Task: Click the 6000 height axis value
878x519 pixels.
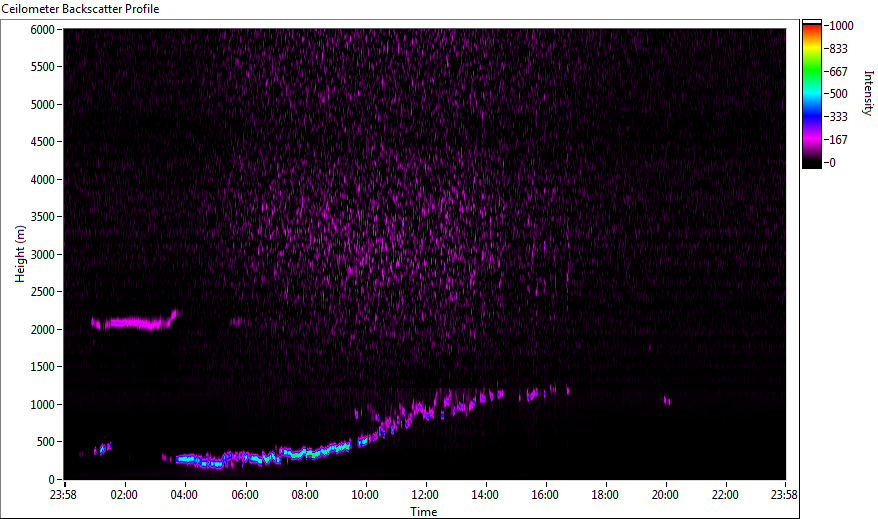Action: [43, 30]
